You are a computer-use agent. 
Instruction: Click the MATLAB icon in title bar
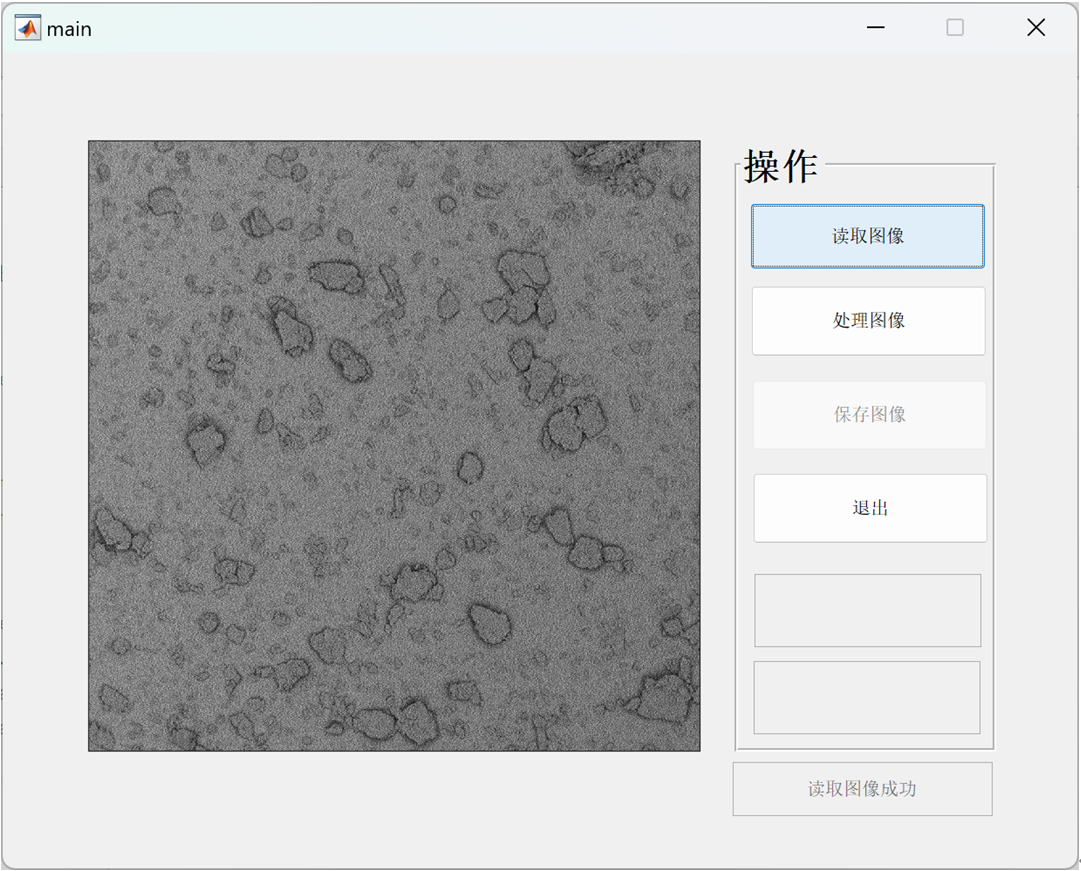point(28,28)
